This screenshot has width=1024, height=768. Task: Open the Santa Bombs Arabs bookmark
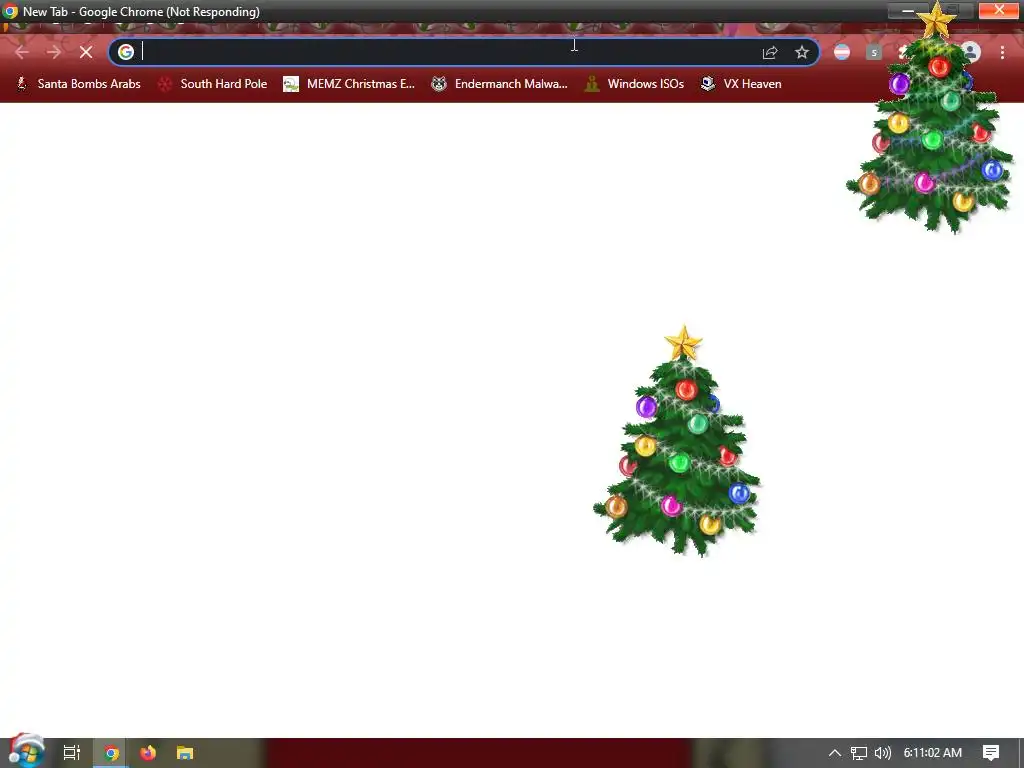78,84
